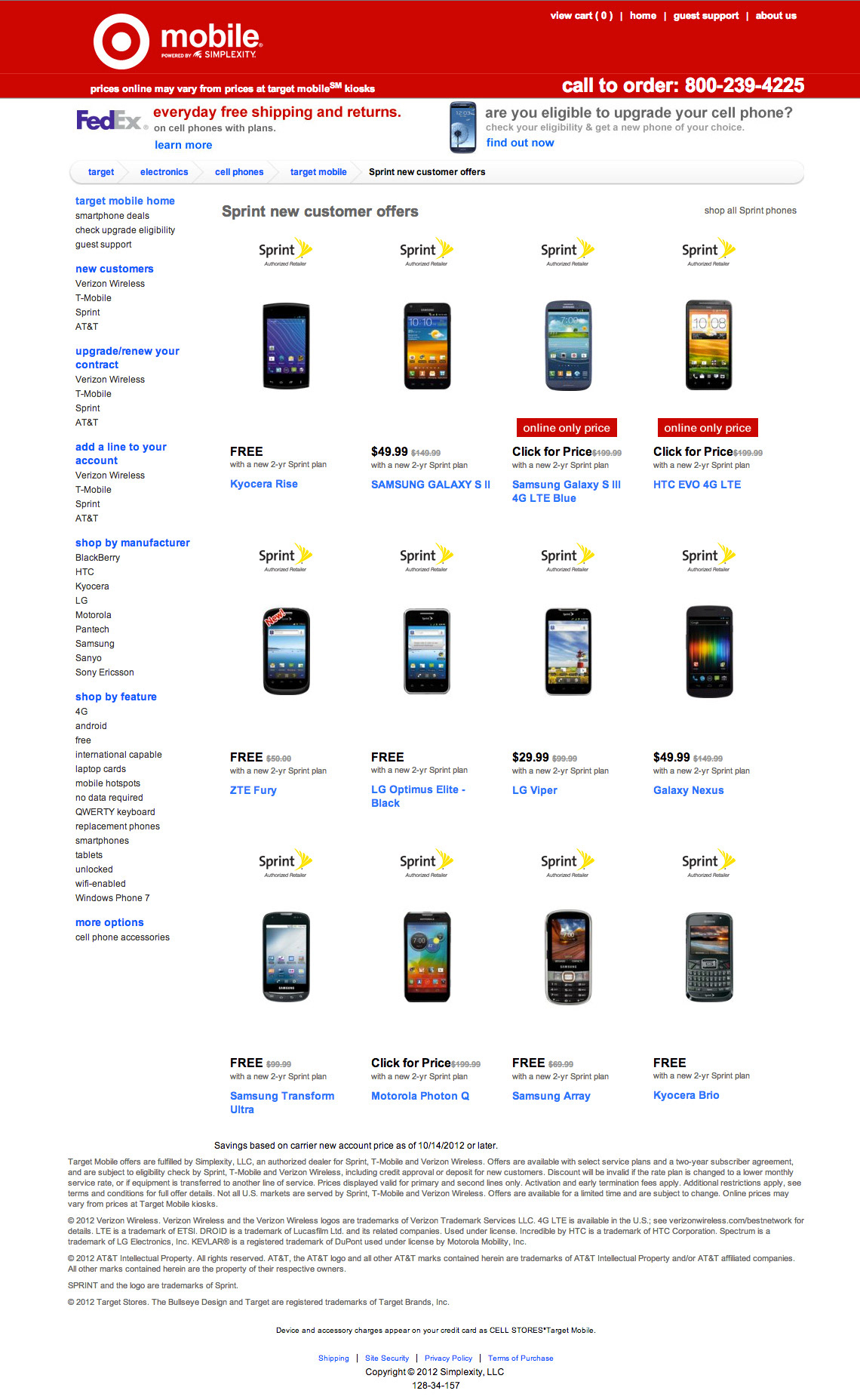Click the HTC EVO 4G LTE phone image

708,345
